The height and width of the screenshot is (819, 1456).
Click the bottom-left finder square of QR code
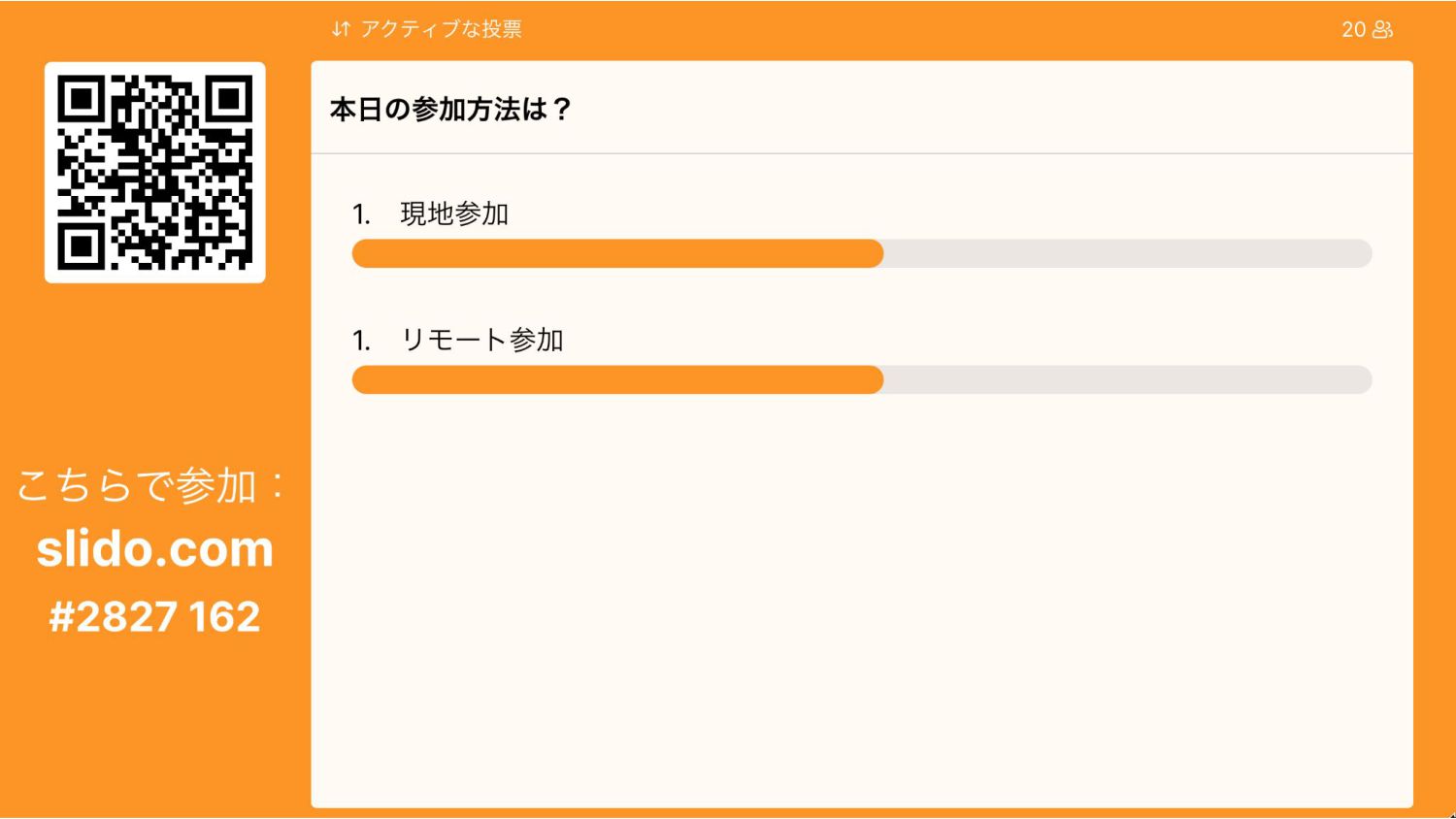pos(82,246)
